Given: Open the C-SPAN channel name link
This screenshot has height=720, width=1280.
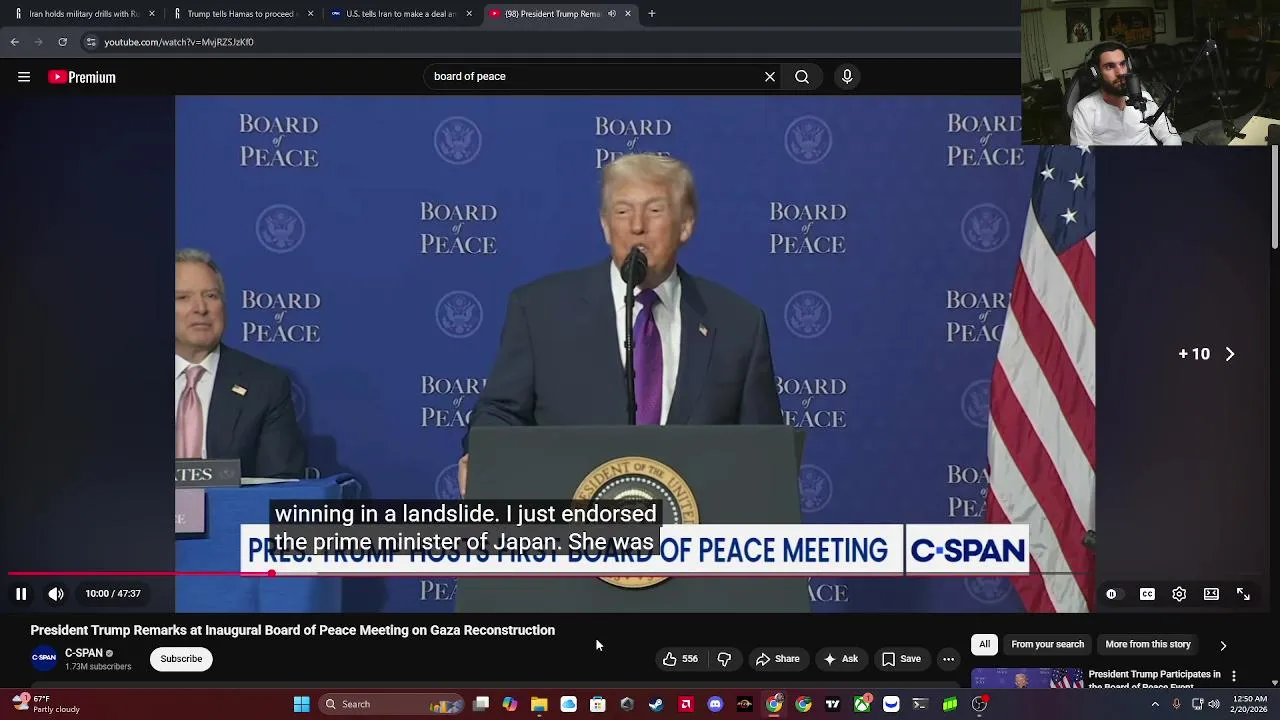Looking at the screenshot, I should (84, 653).
